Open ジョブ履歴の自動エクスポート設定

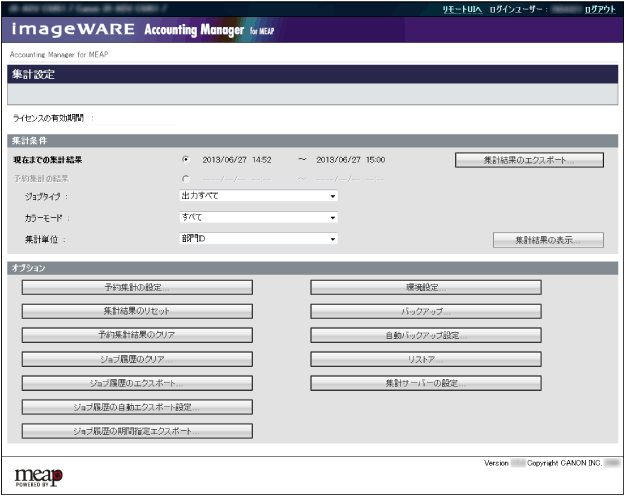click(x=137, y=407)
